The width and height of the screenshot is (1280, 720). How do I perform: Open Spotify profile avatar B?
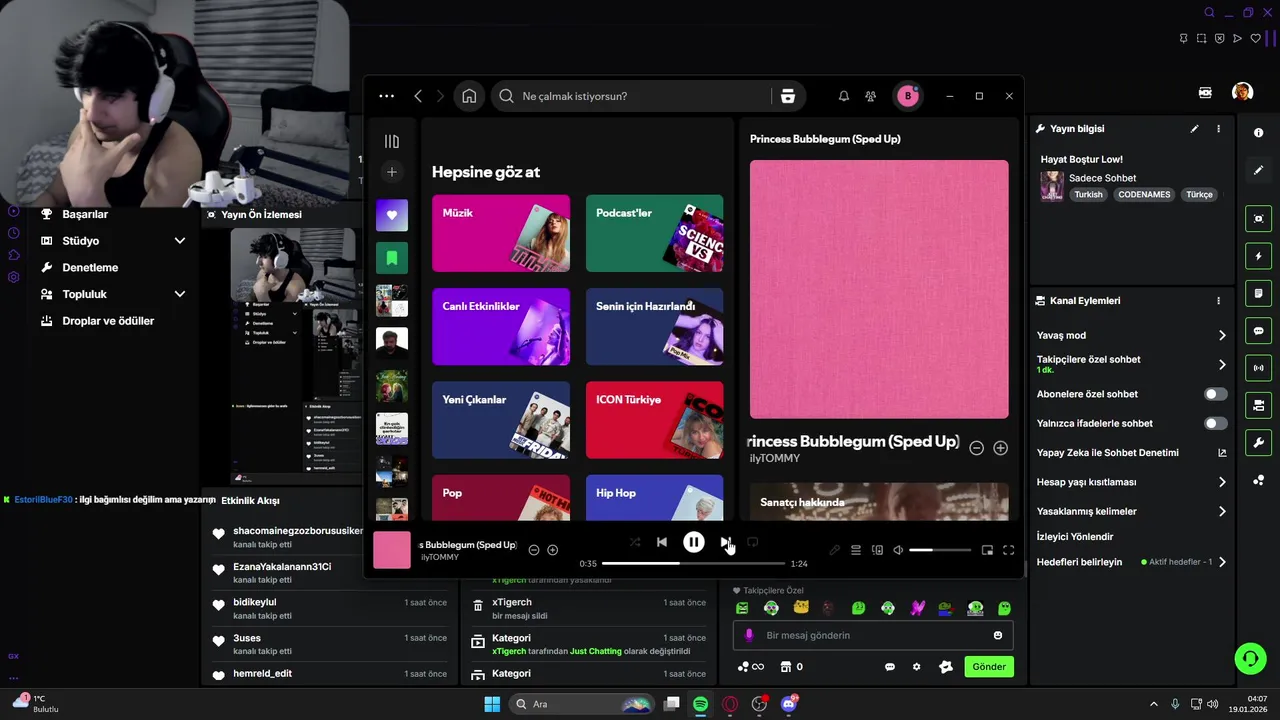908,96
